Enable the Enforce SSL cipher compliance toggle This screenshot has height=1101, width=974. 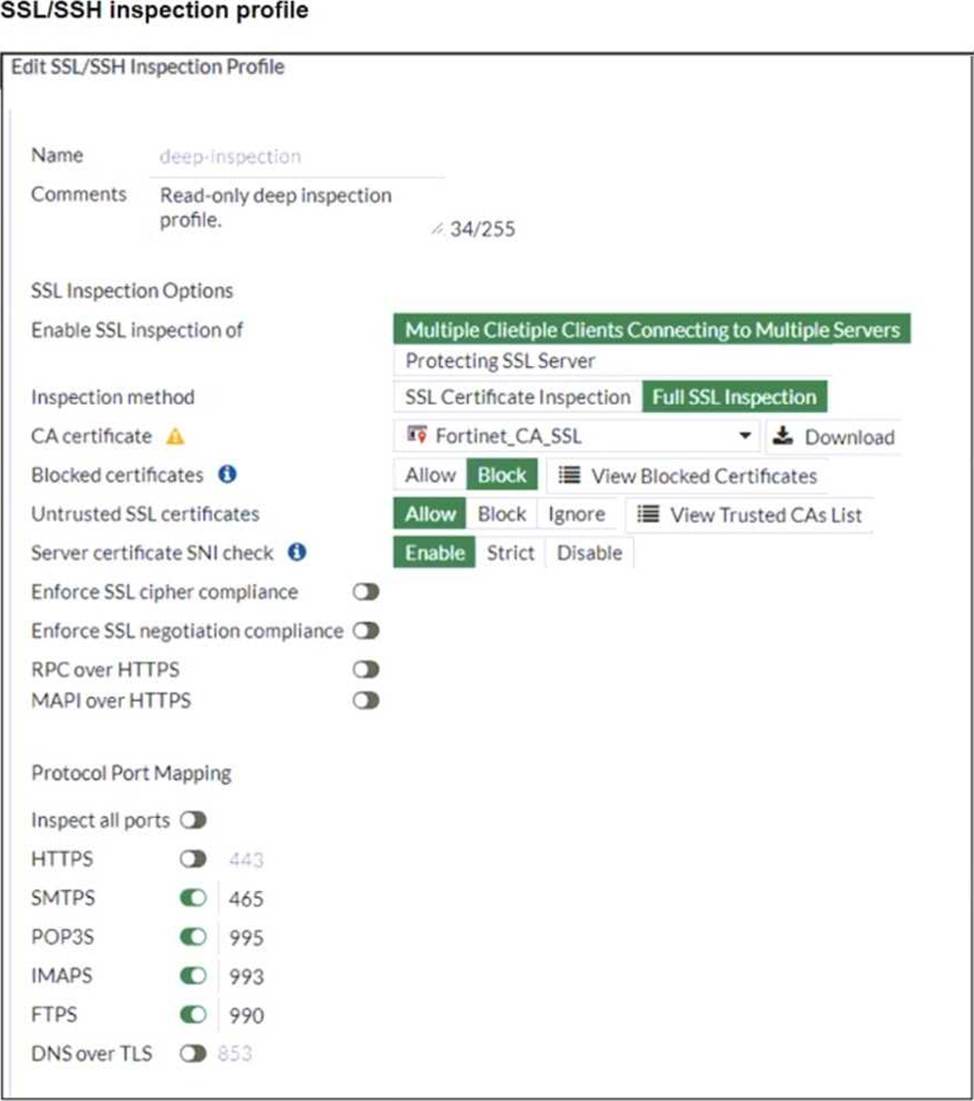(x=366, y=592)
